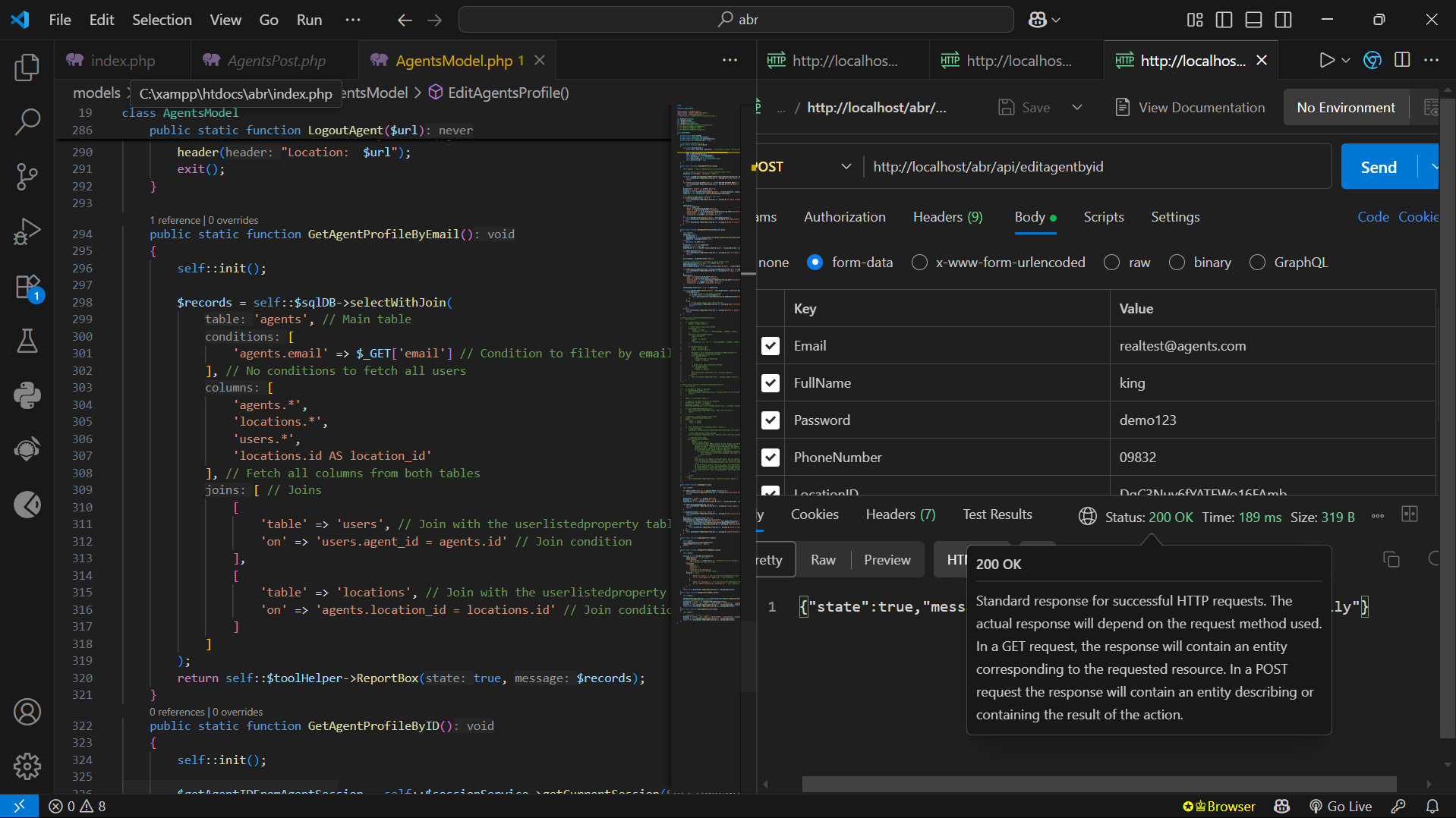Open Source Control panel
Viewport: 1456px width, 818px height.
coord(27,176)
